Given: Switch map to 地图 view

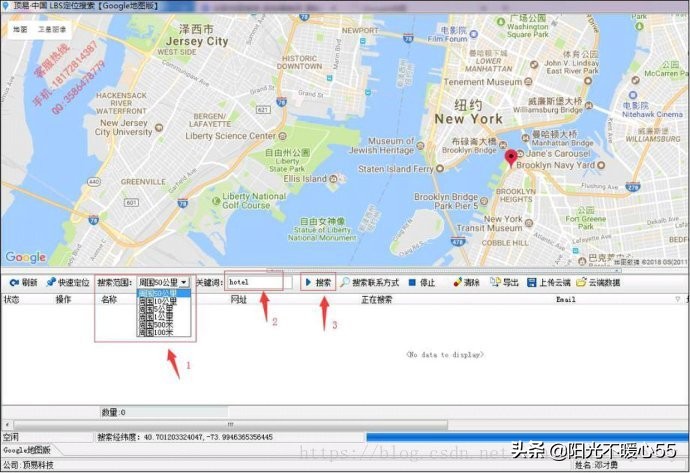Looking at the screenshot, I should click(x=20, y=29).
